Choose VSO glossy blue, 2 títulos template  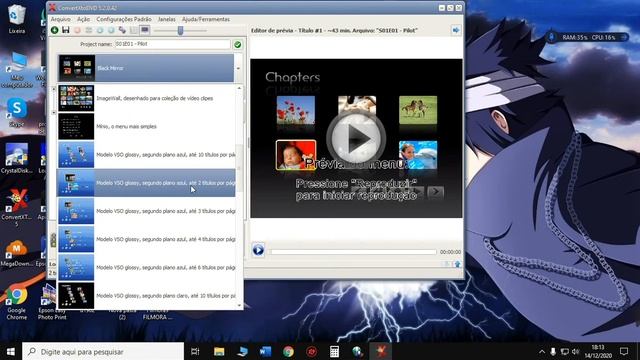click(x=146, y=183)
